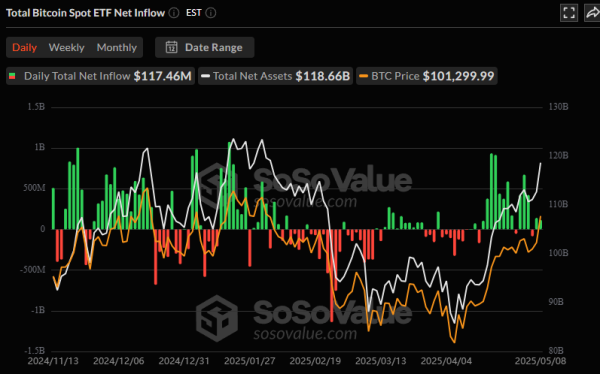The width and height of the screenshot is (600, 374).
Task: Open the Date Range picker
Action: (x=204, y=47)
